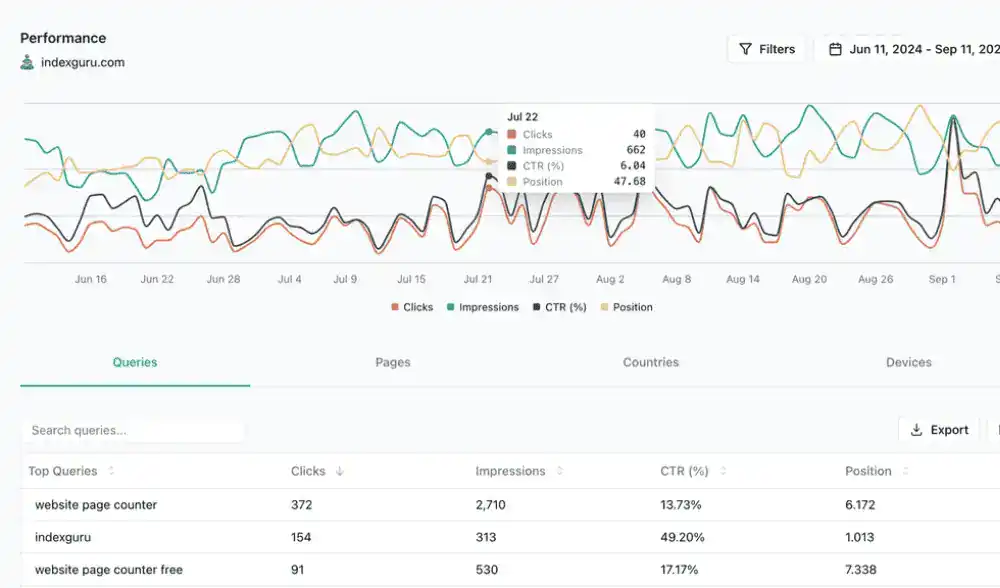Click sort arrows beside CTR (%) header
The image size is (1000, 588).
722,471
